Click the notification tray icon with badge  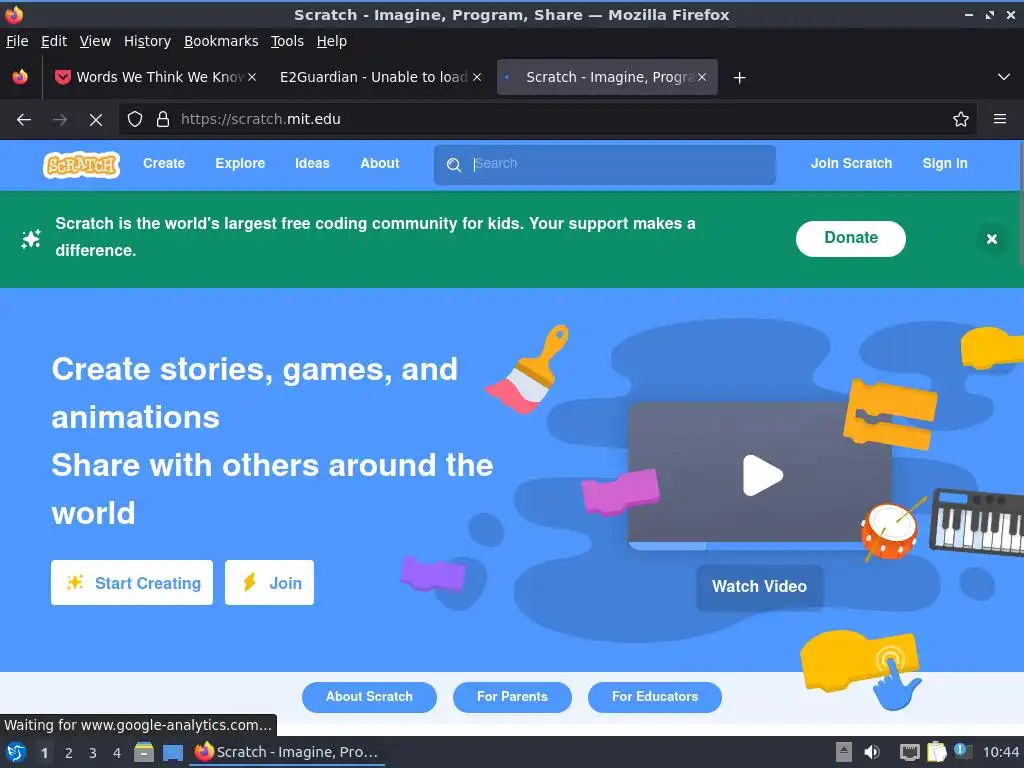coord(963,752)
